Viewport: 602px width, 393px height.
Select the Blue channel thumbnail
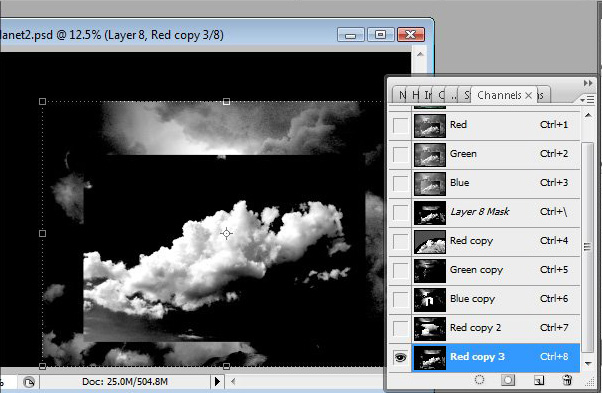430,183
